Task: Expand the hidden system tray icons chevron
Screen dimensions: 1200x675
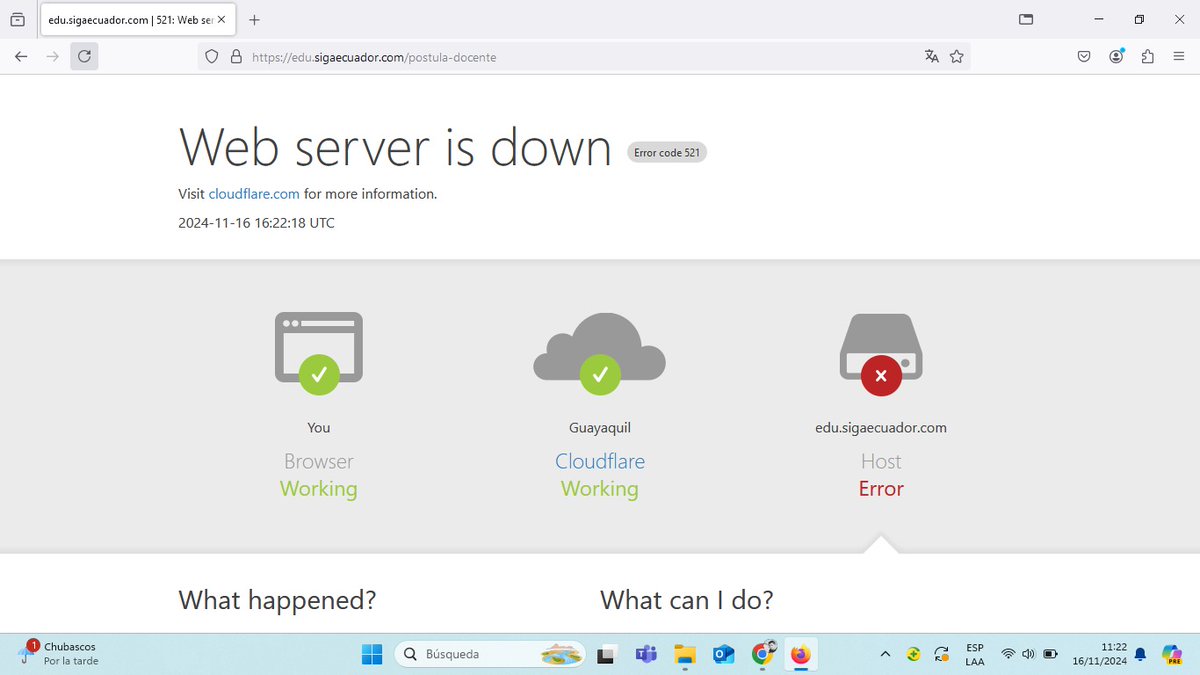Action: click(885, 654)
